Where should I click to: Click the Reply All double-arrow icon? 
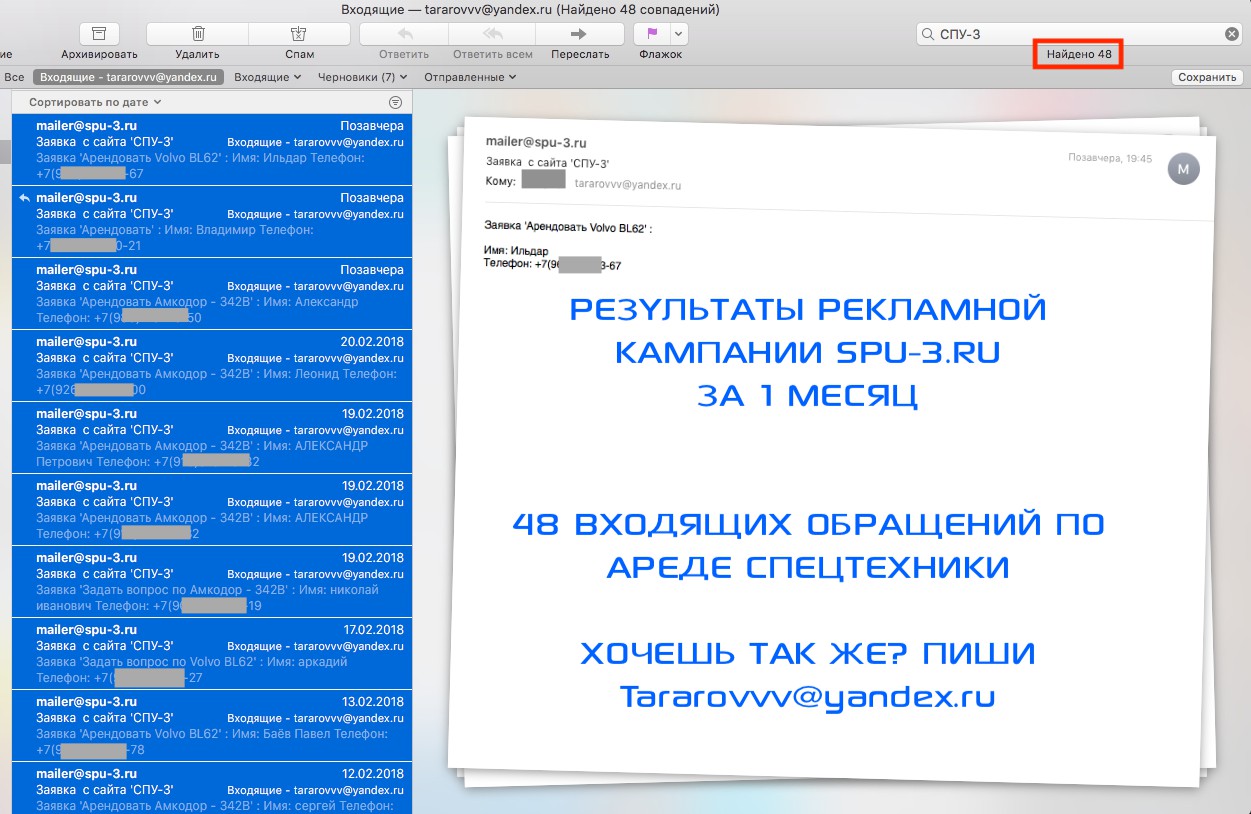tap(492, 33)
